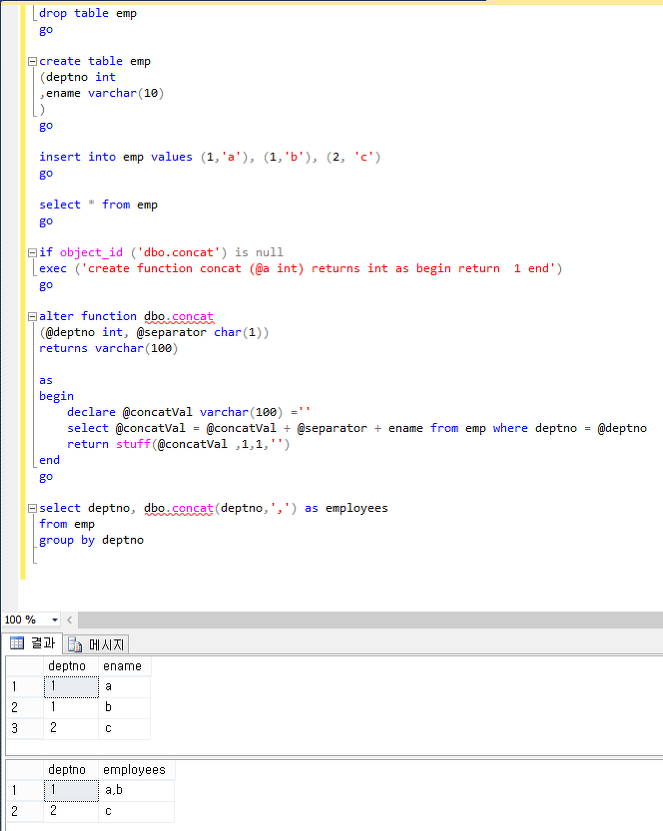Switch to the 결과 results tab
The height and width of the screenshot is (831, 663).
[x=33, y=643]
